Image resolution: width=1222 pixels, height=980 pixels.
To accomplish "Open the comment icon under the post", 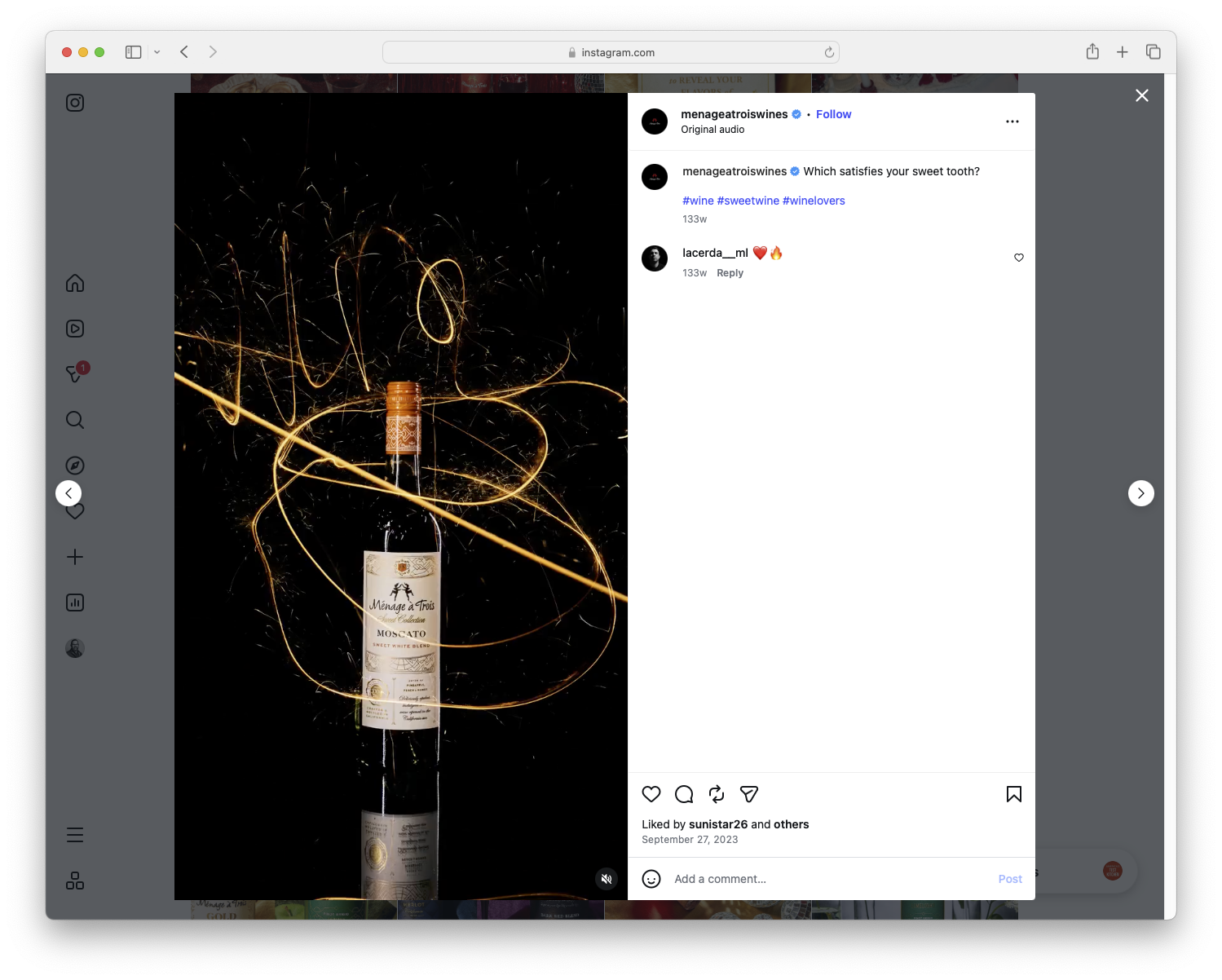I will click(x=683, y=794).
